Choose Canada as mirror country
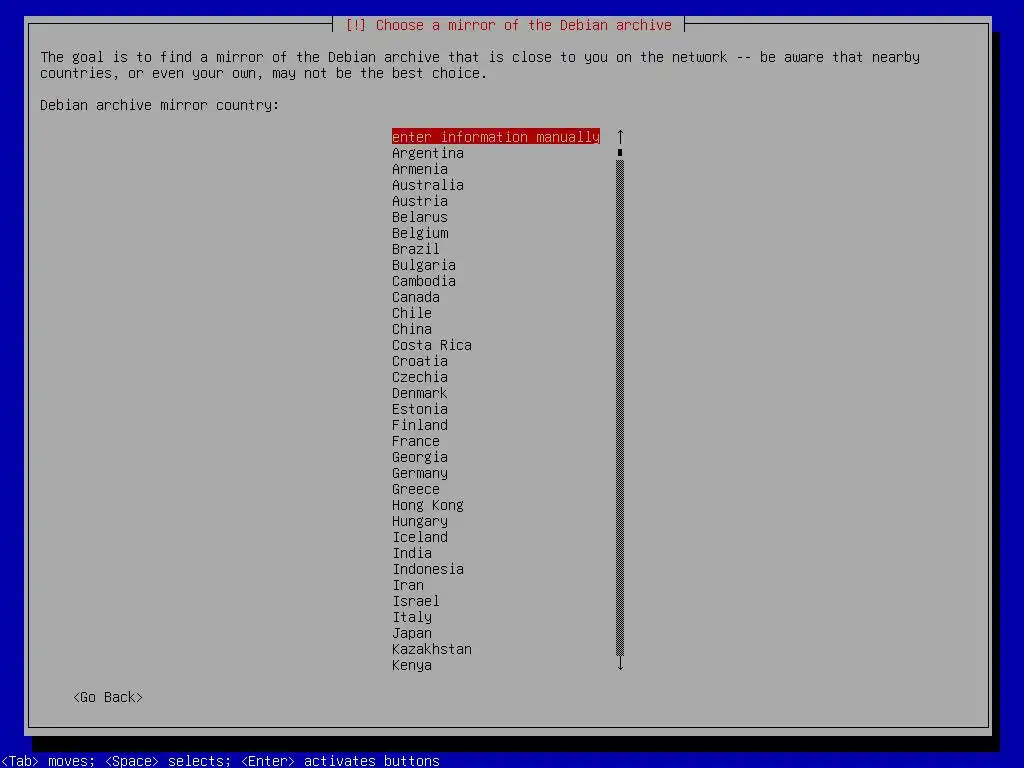1024x768 pixels. (415, 296)
